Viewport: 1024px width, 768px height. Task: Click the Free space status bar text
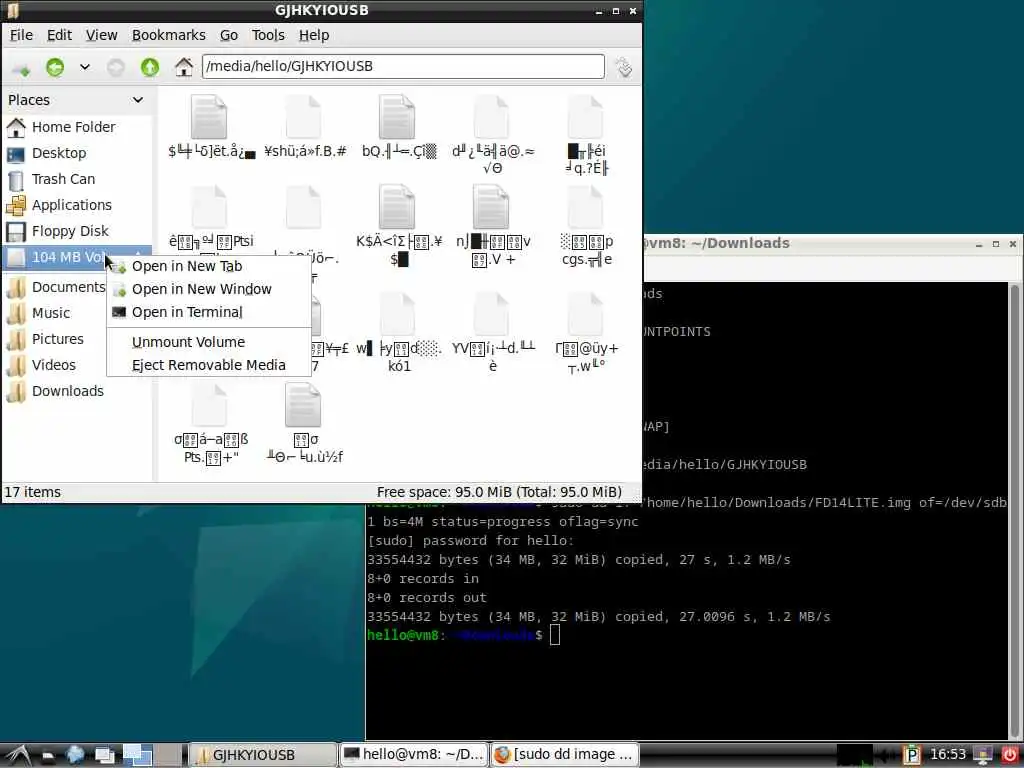499,492
